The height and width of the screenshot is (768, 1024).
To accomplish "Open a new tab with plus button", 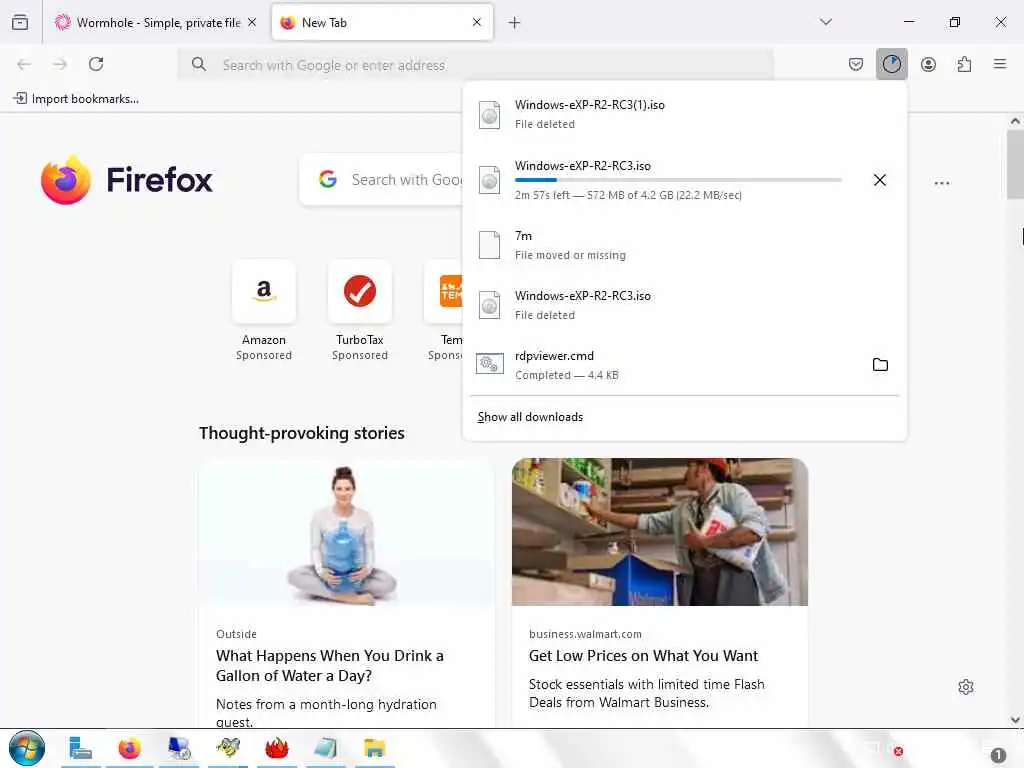I will [515, 23].
